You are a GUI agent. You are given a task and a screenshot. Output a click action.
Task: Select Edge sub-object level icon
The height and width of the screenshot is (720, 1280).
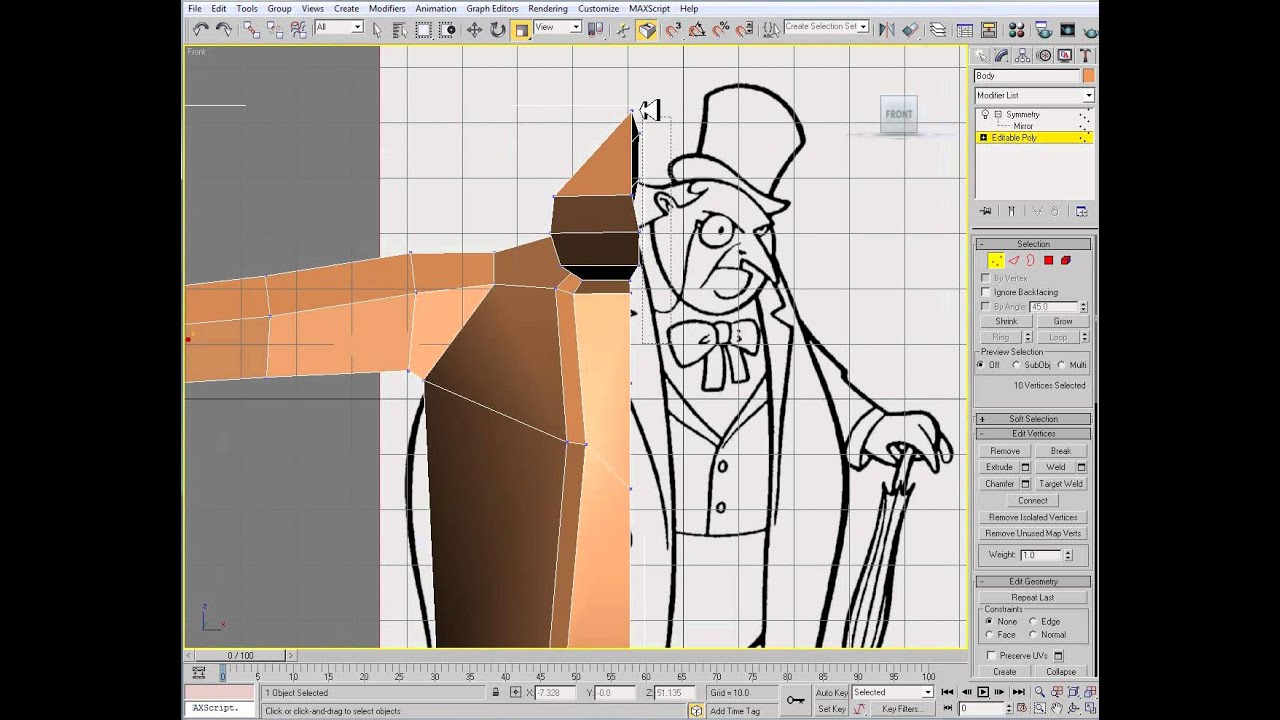(x=1013, y=260)
